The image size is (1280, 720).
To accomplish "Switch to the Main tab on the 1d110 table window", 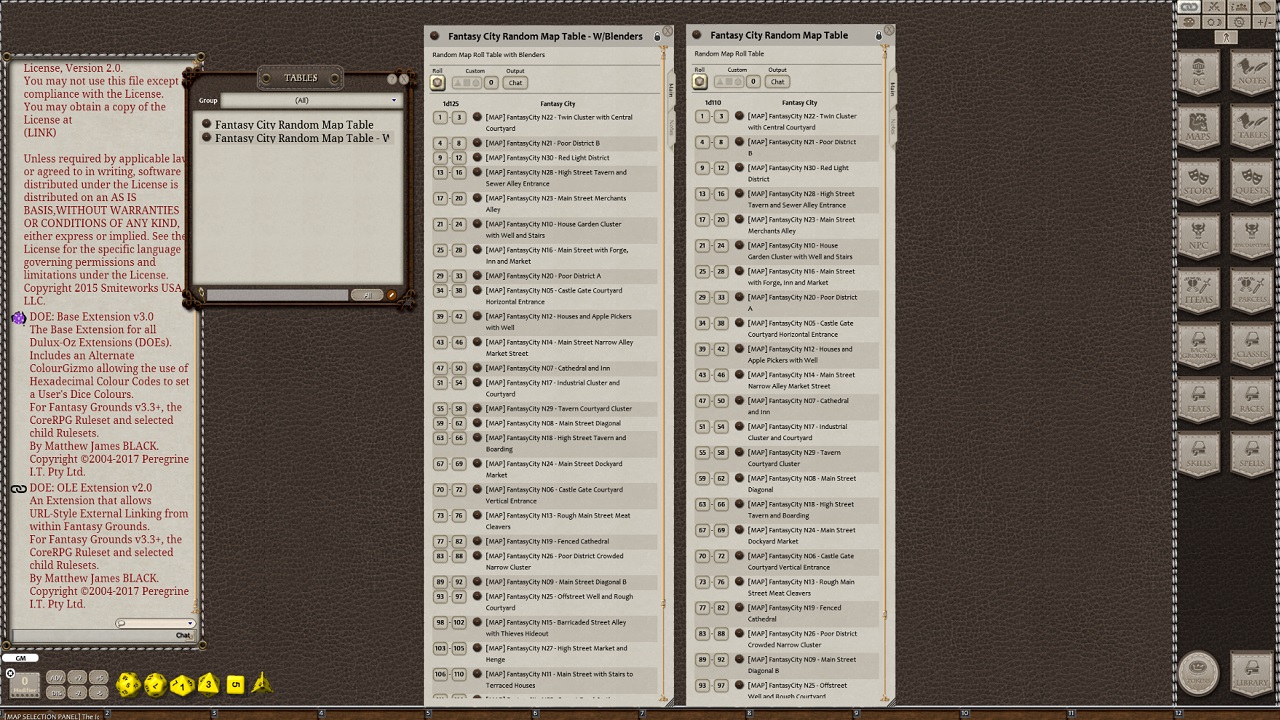I will (893, 88).
